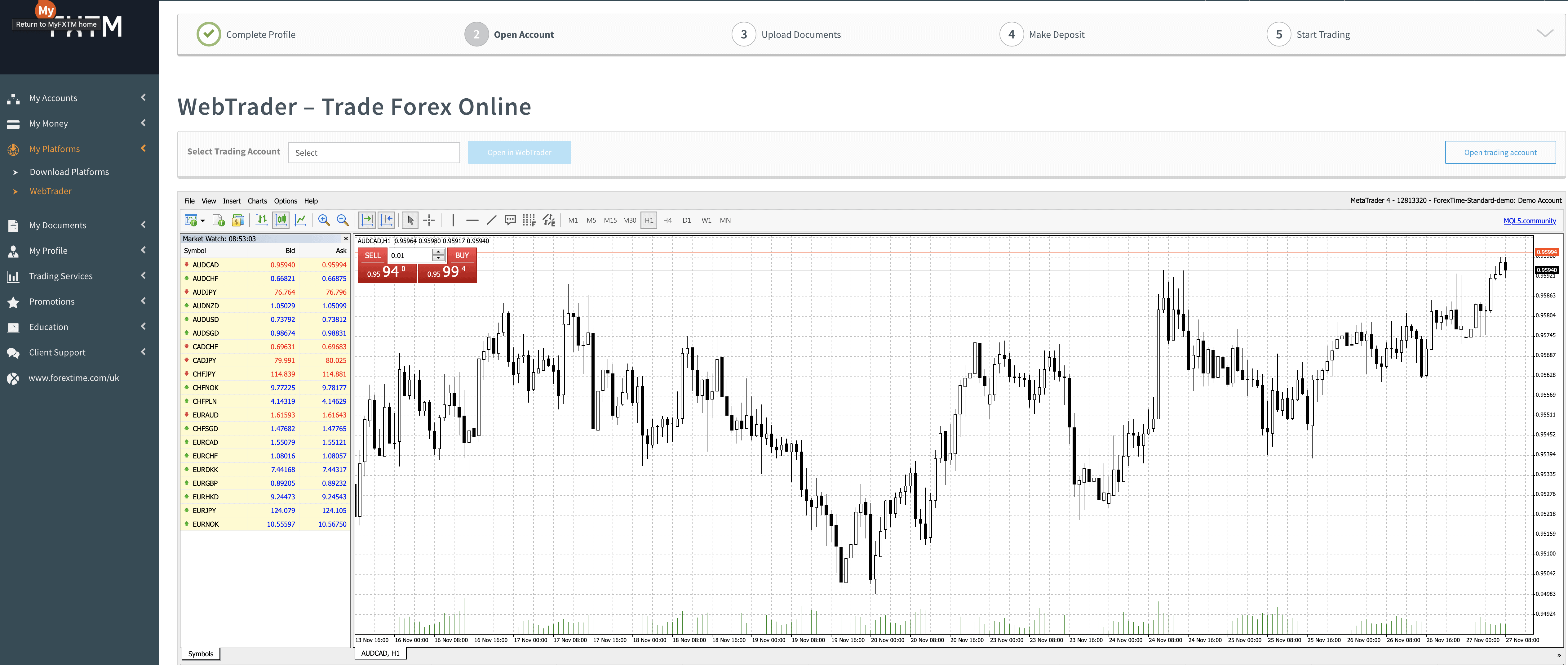Screen dimensions: 1568x665
Task: Open the Insert menu
Action: tap(231, 201)
